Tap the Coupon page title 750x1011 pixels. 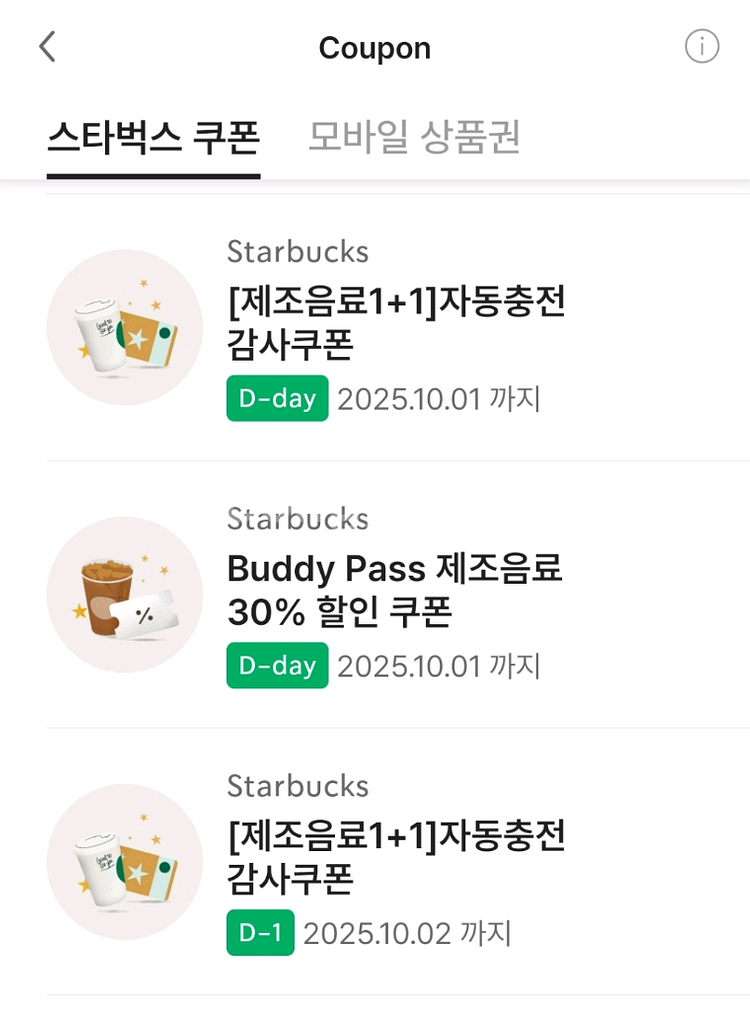374,48
